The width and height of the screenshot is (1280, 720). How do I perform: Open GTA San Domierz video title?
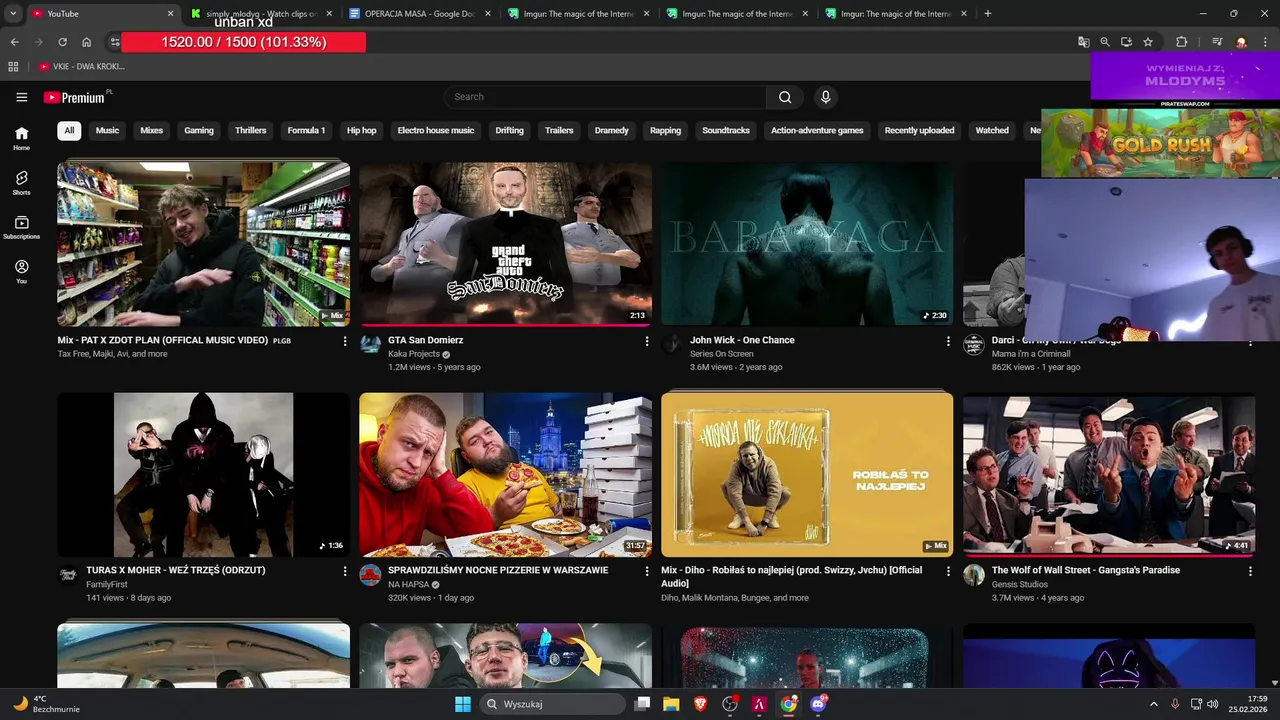tap(425, 340)
